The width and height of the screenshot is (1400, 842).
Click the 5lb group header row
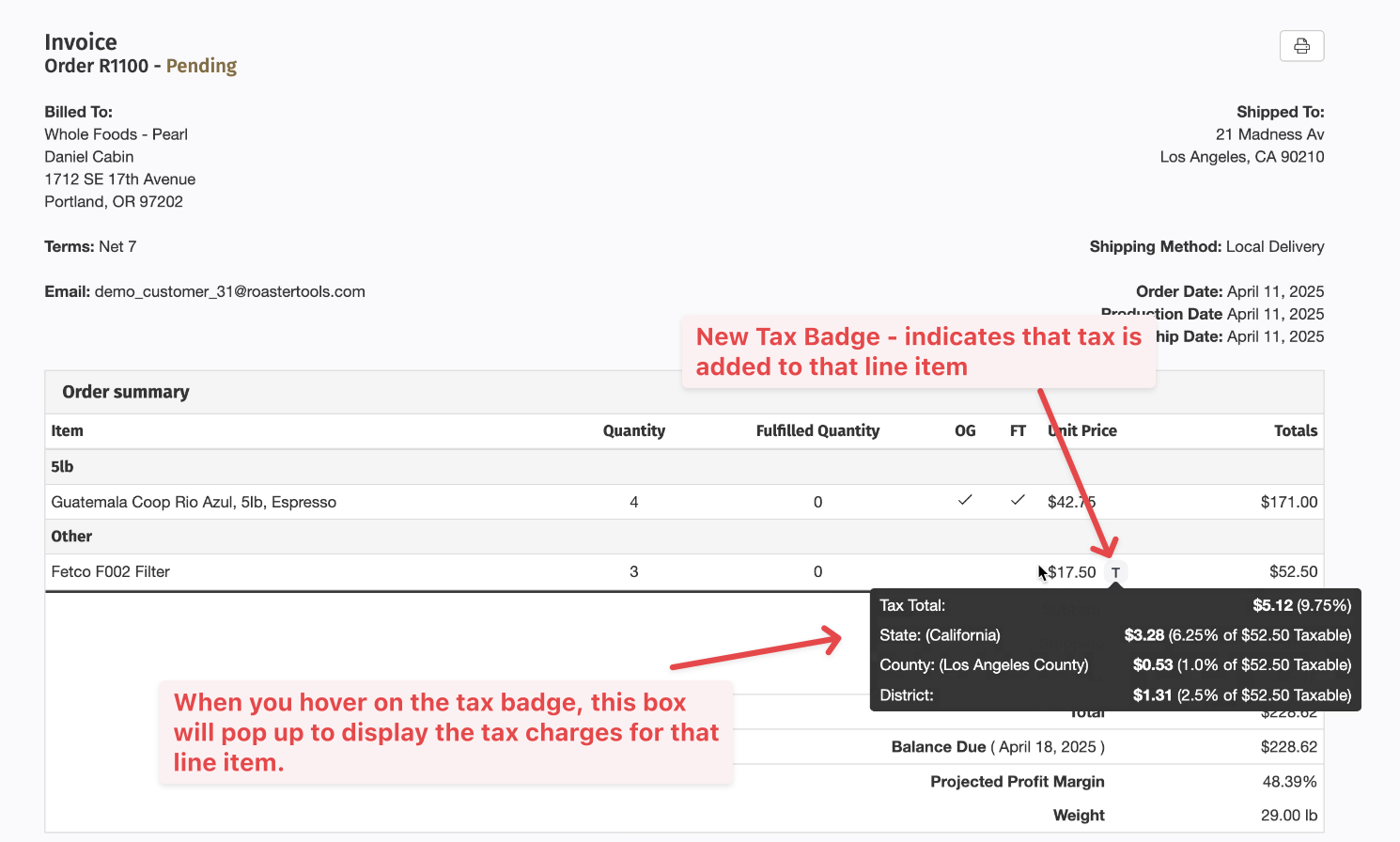684,467
